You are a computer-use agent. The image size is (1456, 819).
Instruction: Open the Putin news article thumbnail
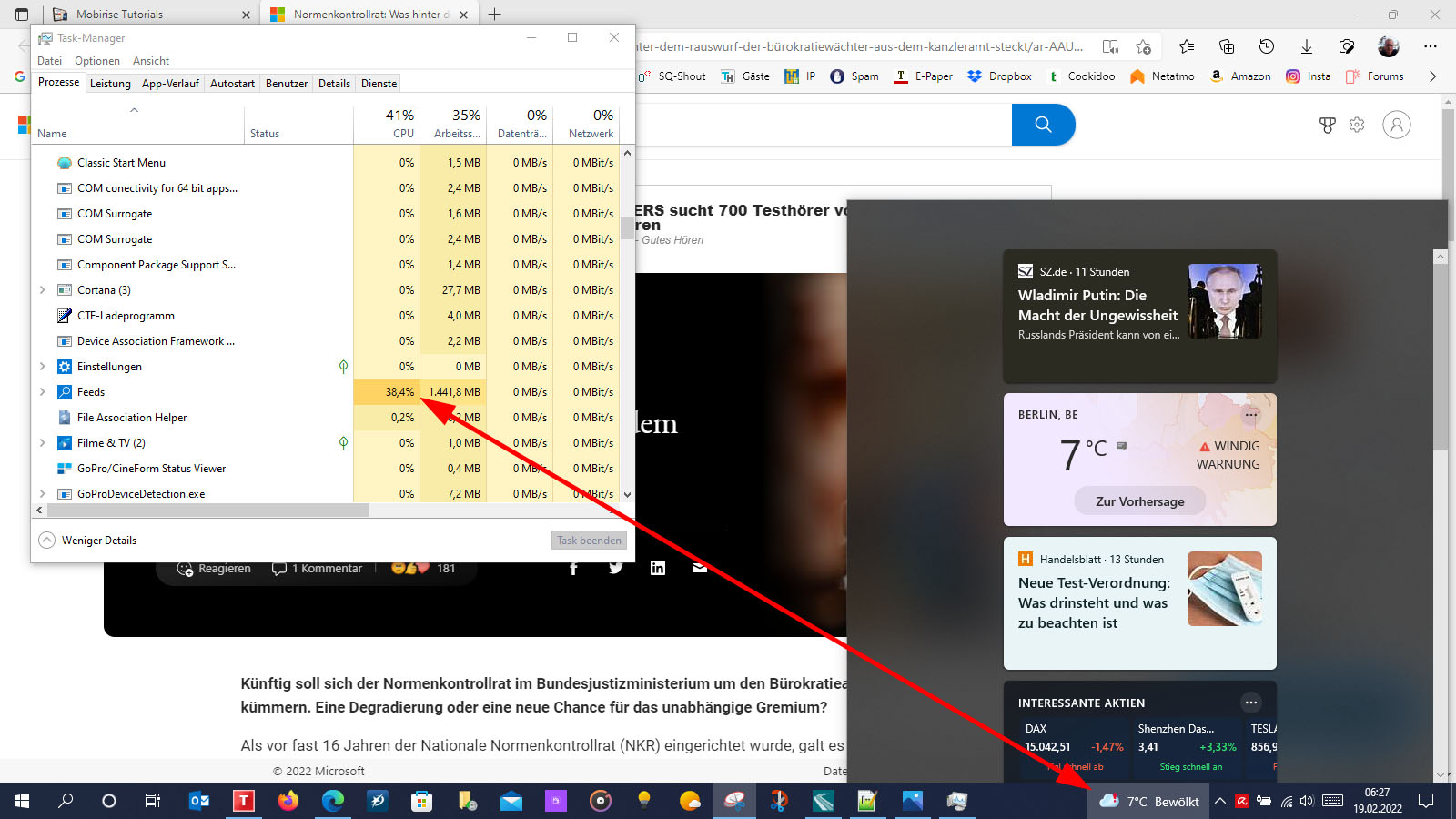point(1224,301)
